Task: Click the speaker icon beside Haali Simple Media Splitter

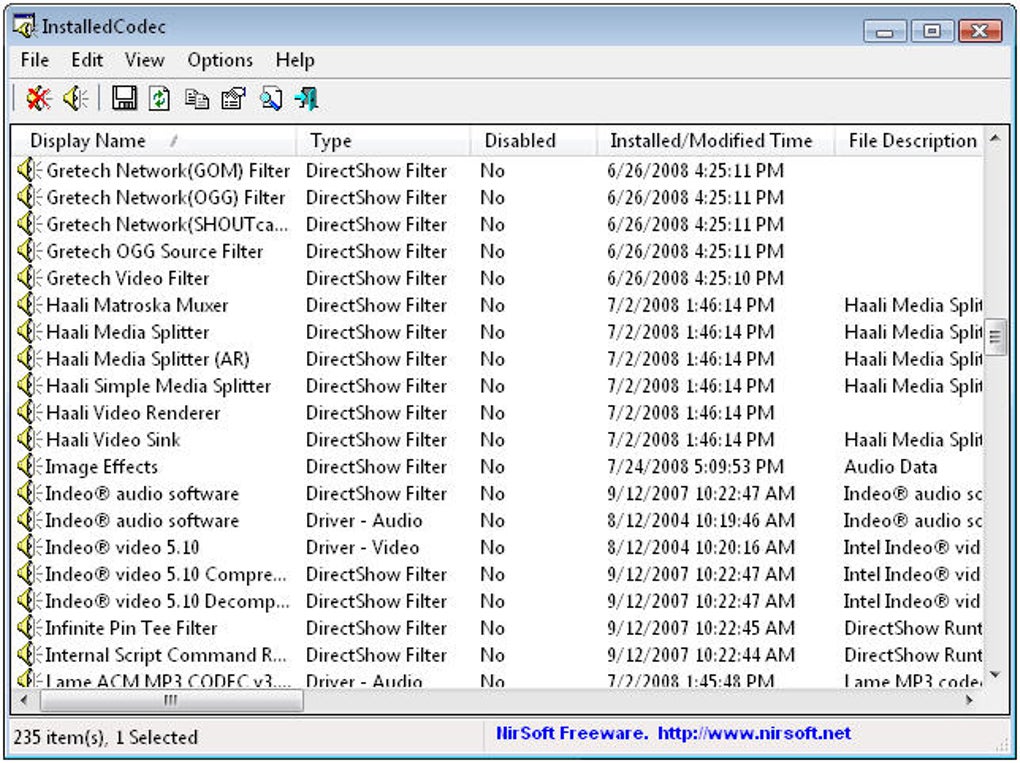Action: 29,386
